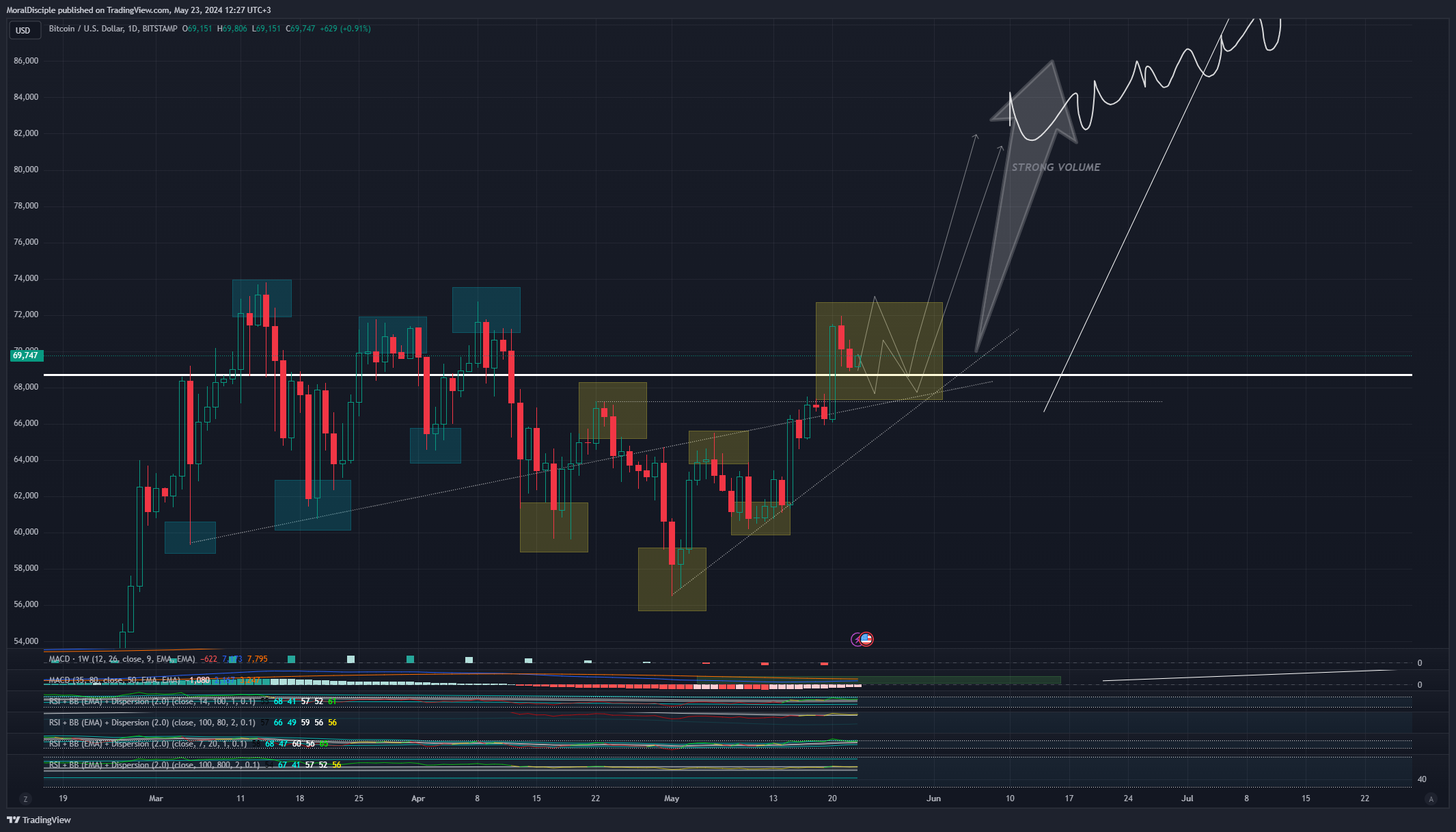
Task: Click the Jun label on time axis
Action: pyautogui.click(x=933, y=799)
